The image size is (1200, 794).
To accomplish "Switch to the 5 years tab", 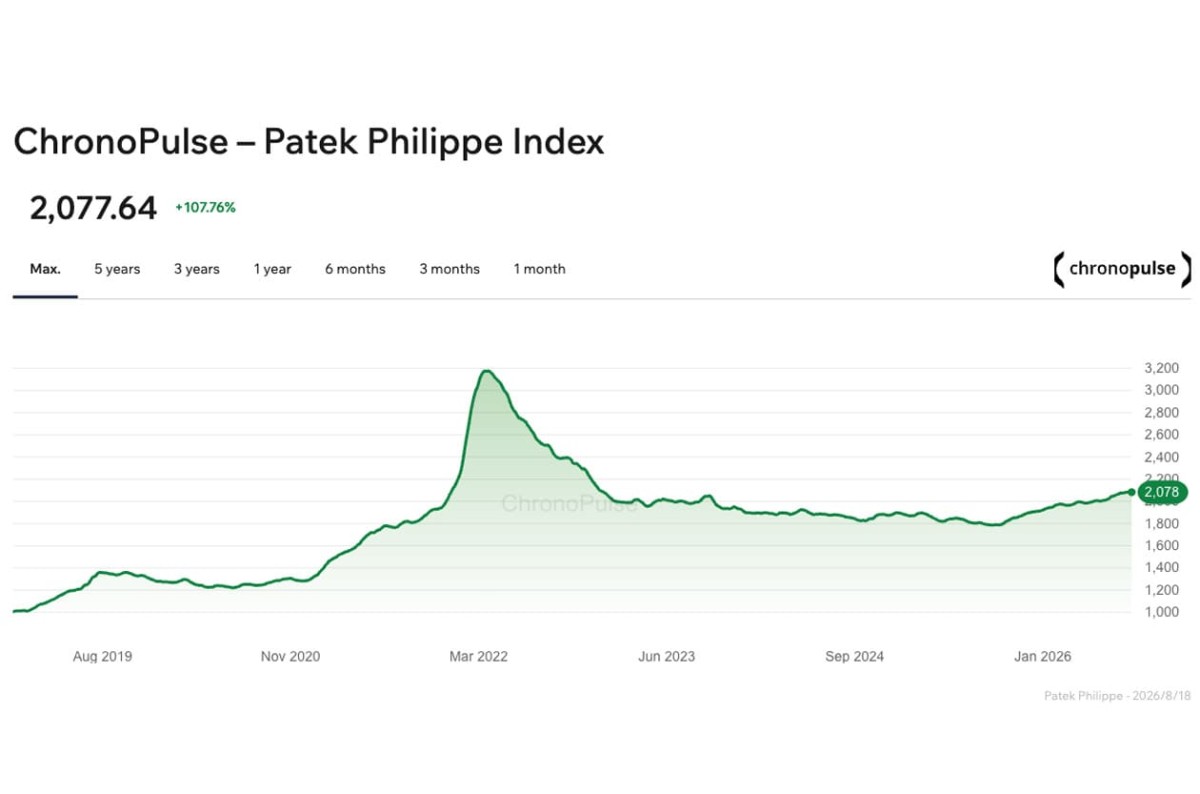I will (117, 269).
